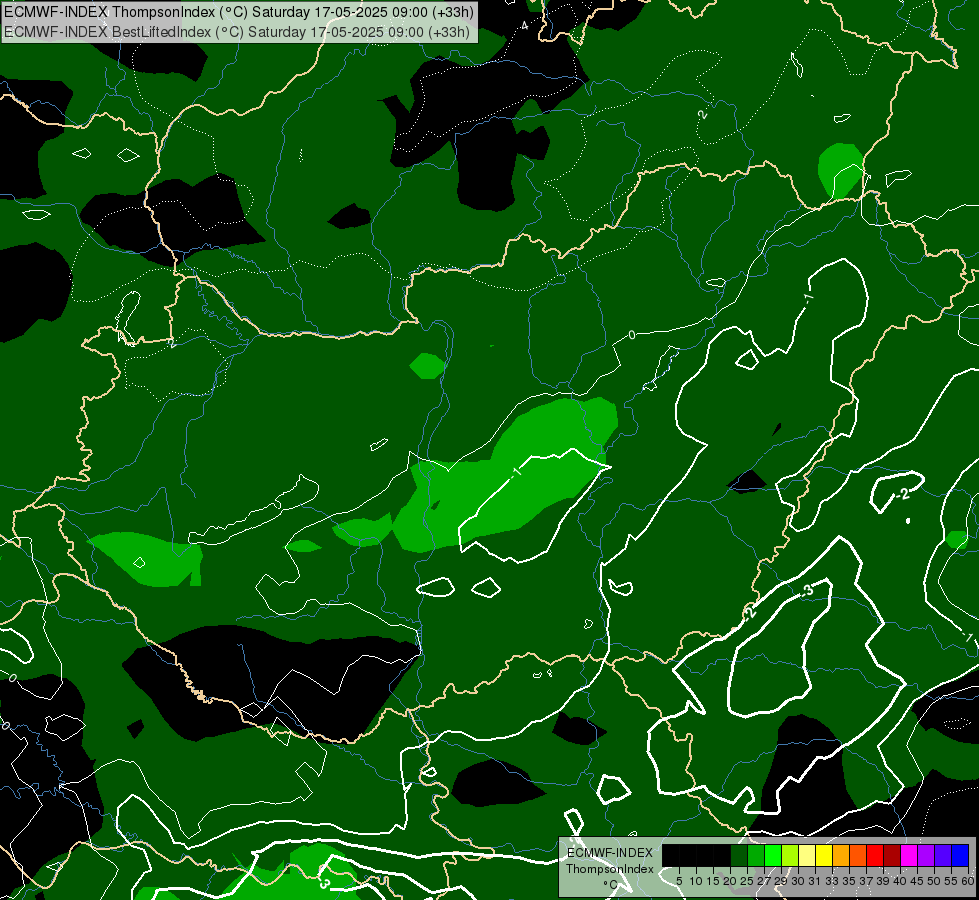The width and height of the screenshot is (979, 900).
Task: Click the legend scale value '50'
Action: point(934,881)
